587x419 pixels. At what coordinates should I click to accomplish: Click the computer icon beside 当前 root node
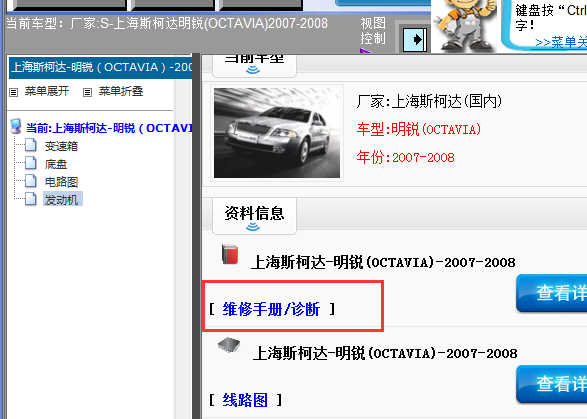coord(16,127)
